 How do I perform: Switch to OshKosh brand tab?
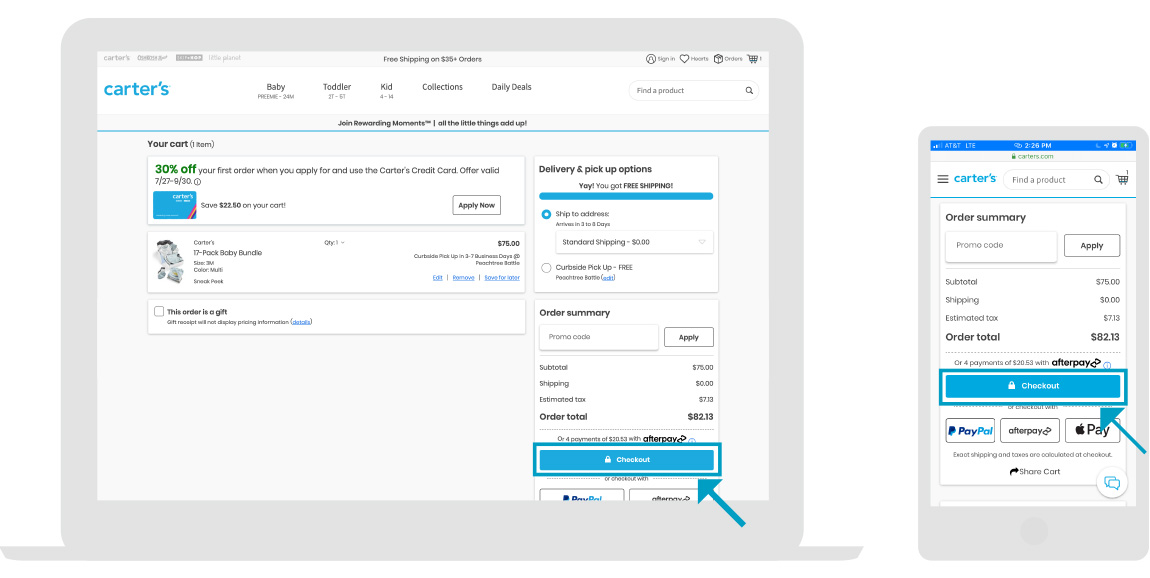click(152, 58)
